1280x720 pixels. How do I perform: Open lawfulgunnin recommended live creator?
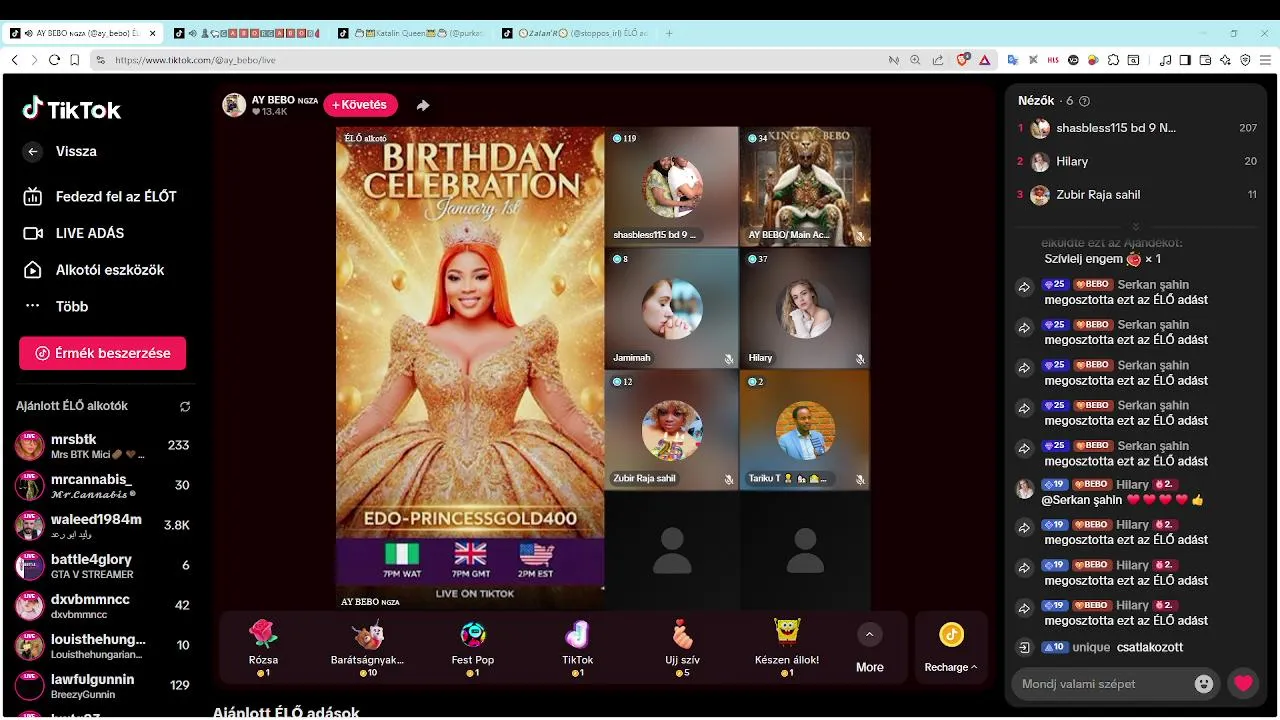102,686
